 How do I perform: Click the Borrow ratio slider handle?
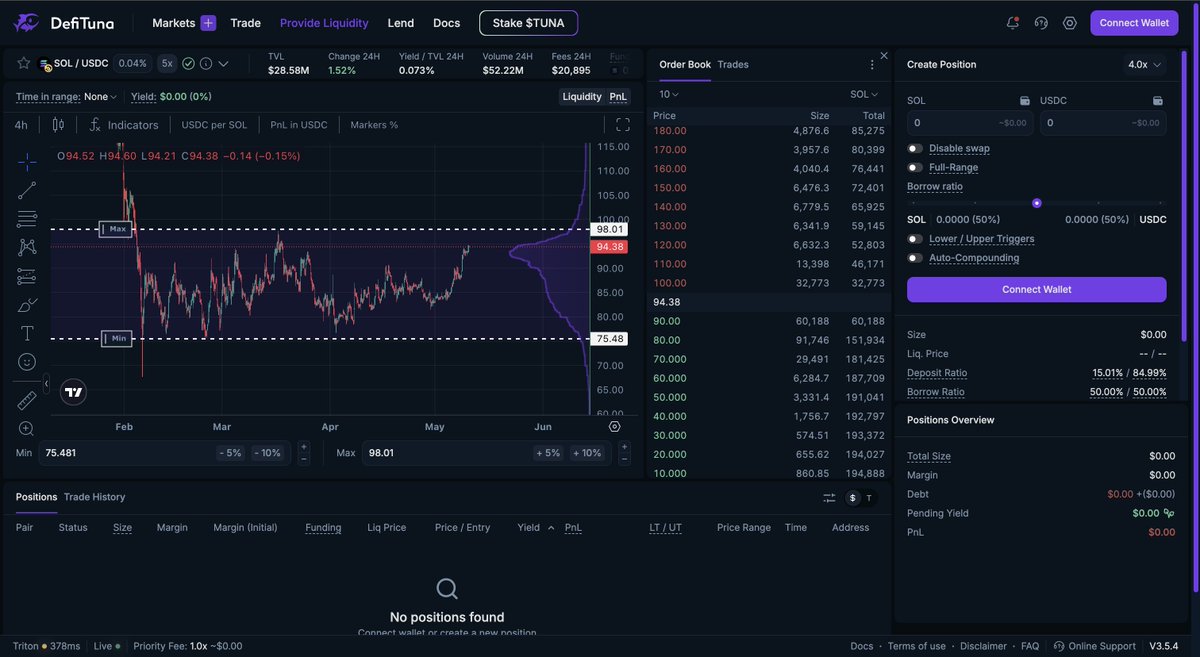tap(1037, 203)
